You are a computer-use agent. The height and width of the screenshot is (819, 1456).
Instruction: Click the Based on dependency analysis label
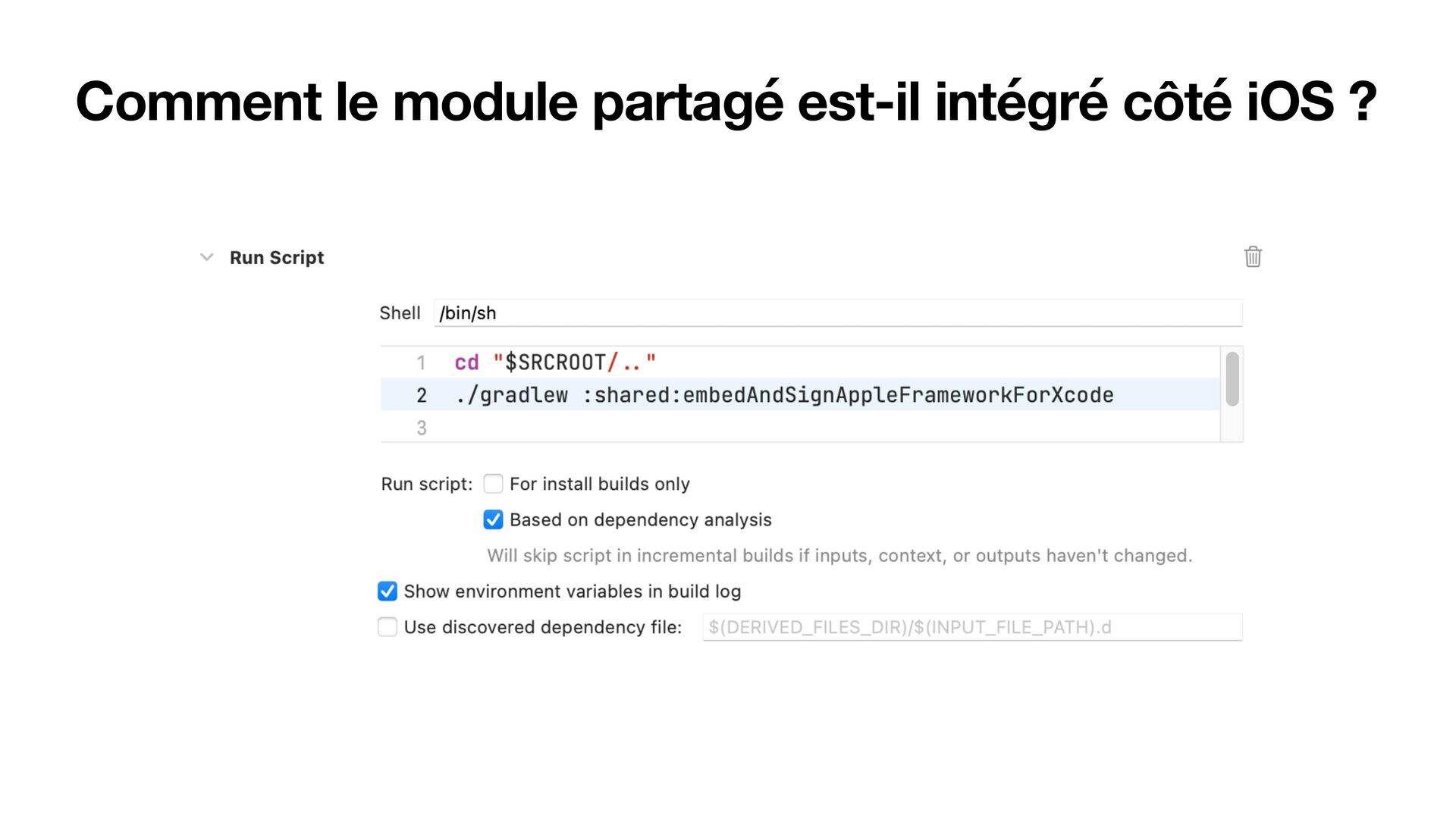641,519
